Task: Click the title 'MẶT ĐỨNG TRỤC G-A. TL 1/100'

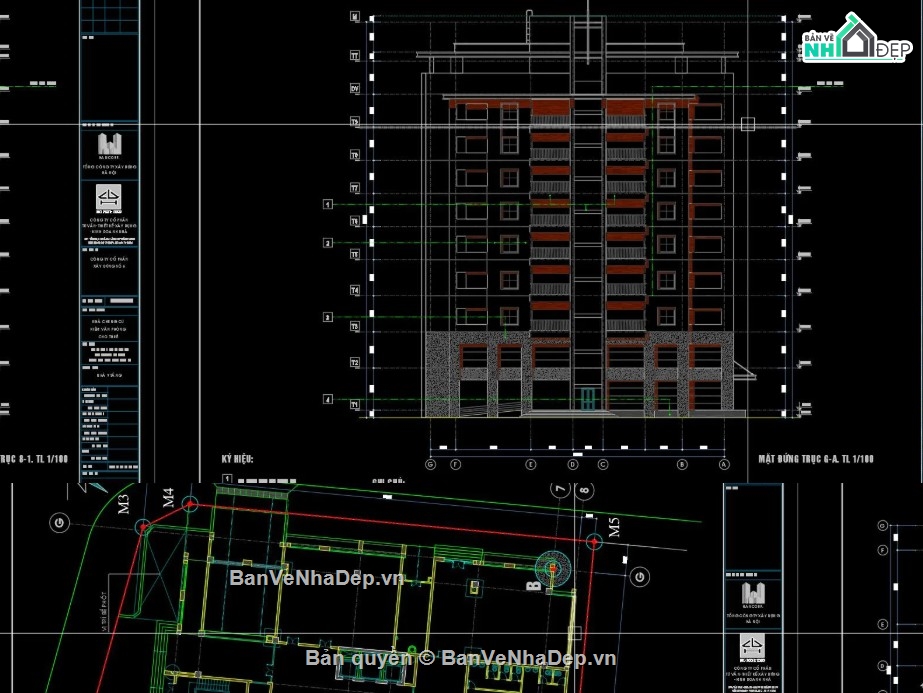Action: coord(816,459)
